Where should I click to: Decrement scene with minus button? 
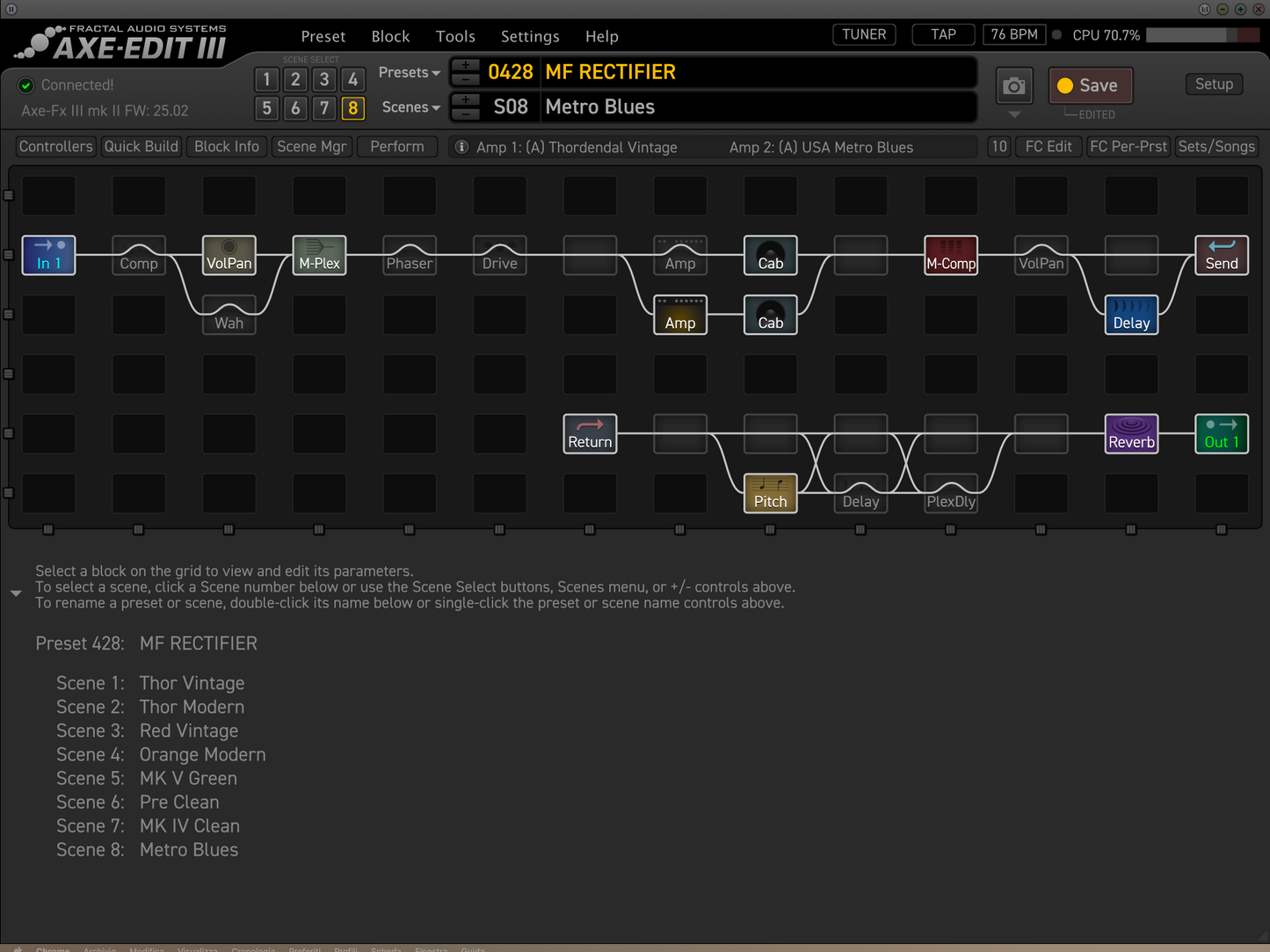(x=466, y=113)
